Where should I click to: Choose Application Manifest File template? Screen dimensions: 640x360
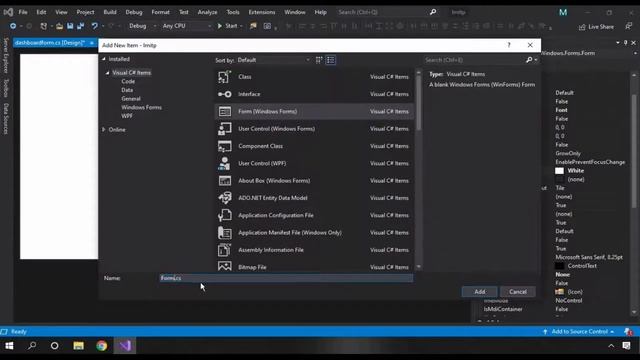tap(314, 233)
